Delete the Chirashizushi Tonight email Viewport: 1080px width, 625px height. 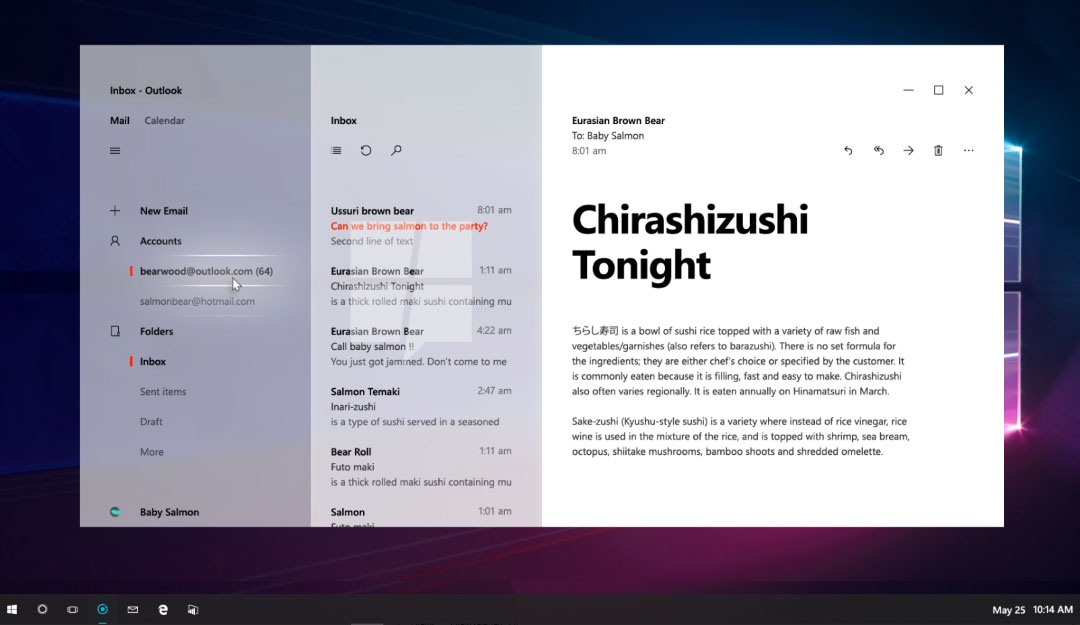pos(938,150)
